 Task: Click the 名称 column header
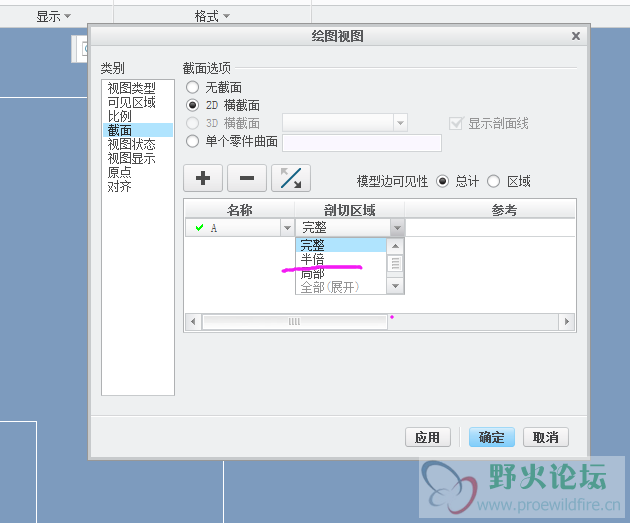pyautogui.click(x=239, y=210)
